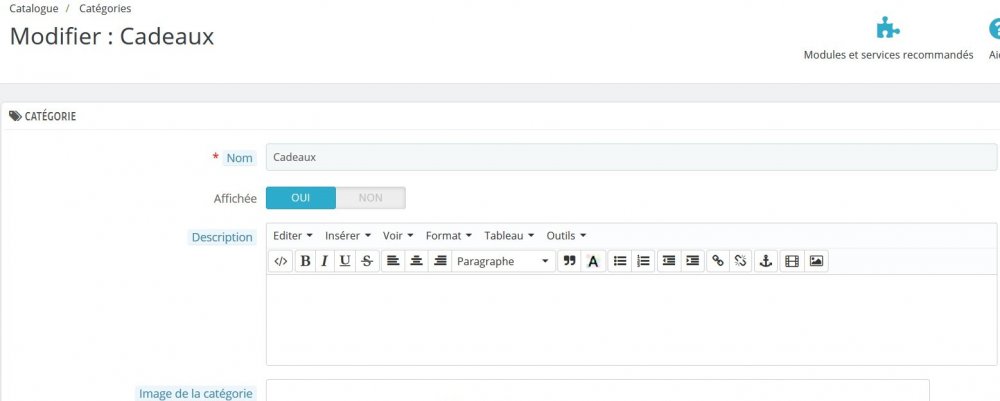This screenshot has height=401, width=1000.
Task: Click the Image de la catégorie field
Action: coord(598,390)
